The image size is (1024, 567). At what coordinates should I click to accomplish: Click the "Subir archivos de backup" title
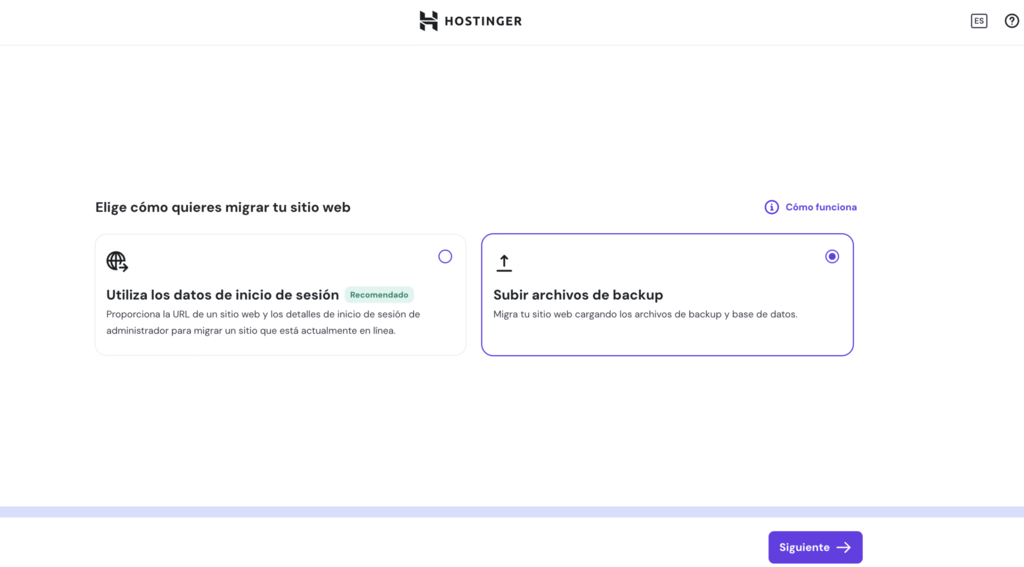578,295
